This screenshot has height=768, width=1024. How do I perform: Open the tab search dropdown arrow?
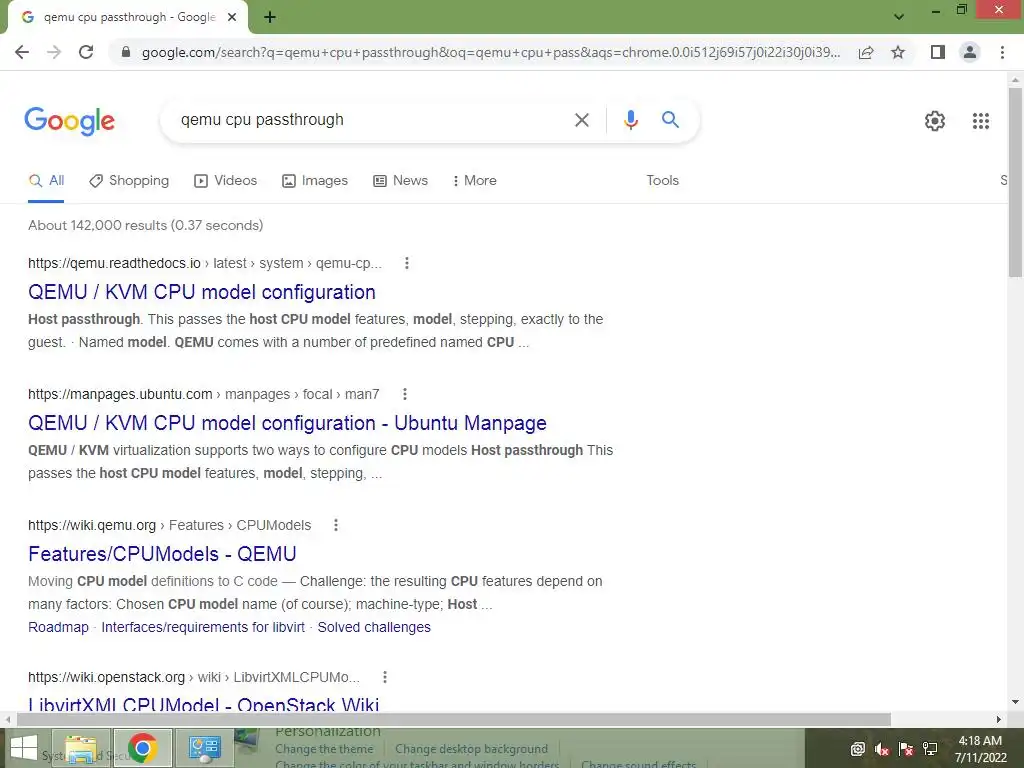[x=899, y=17]
